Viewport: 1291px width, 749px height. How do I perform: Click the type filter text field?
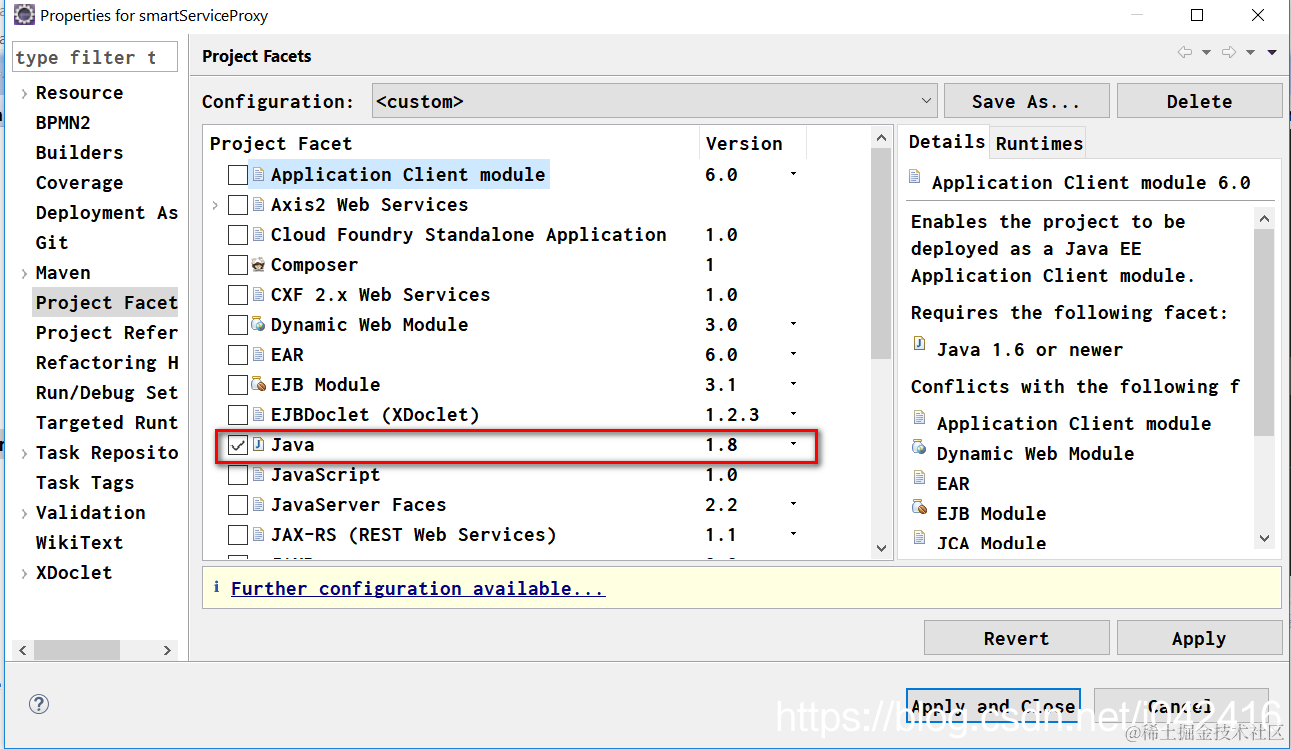tap(95, 58)
